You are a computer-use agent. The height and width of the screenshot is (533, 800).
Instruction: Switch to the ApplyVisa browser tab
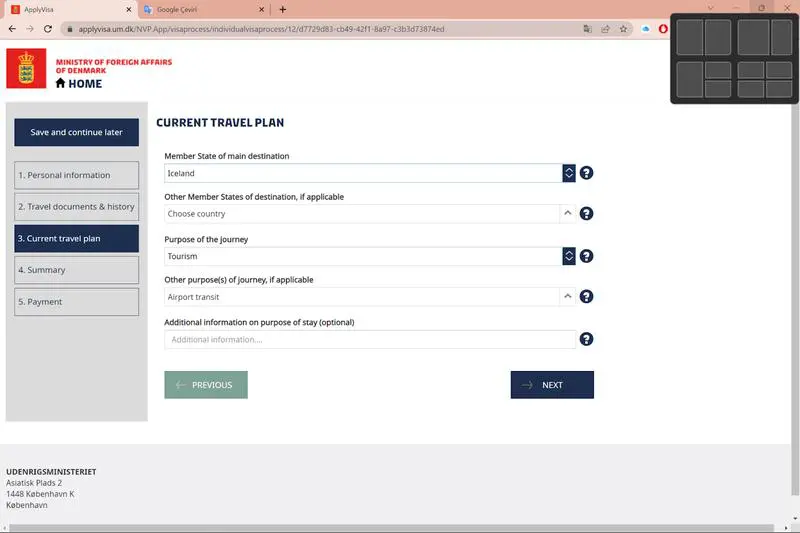pos(70,9)
